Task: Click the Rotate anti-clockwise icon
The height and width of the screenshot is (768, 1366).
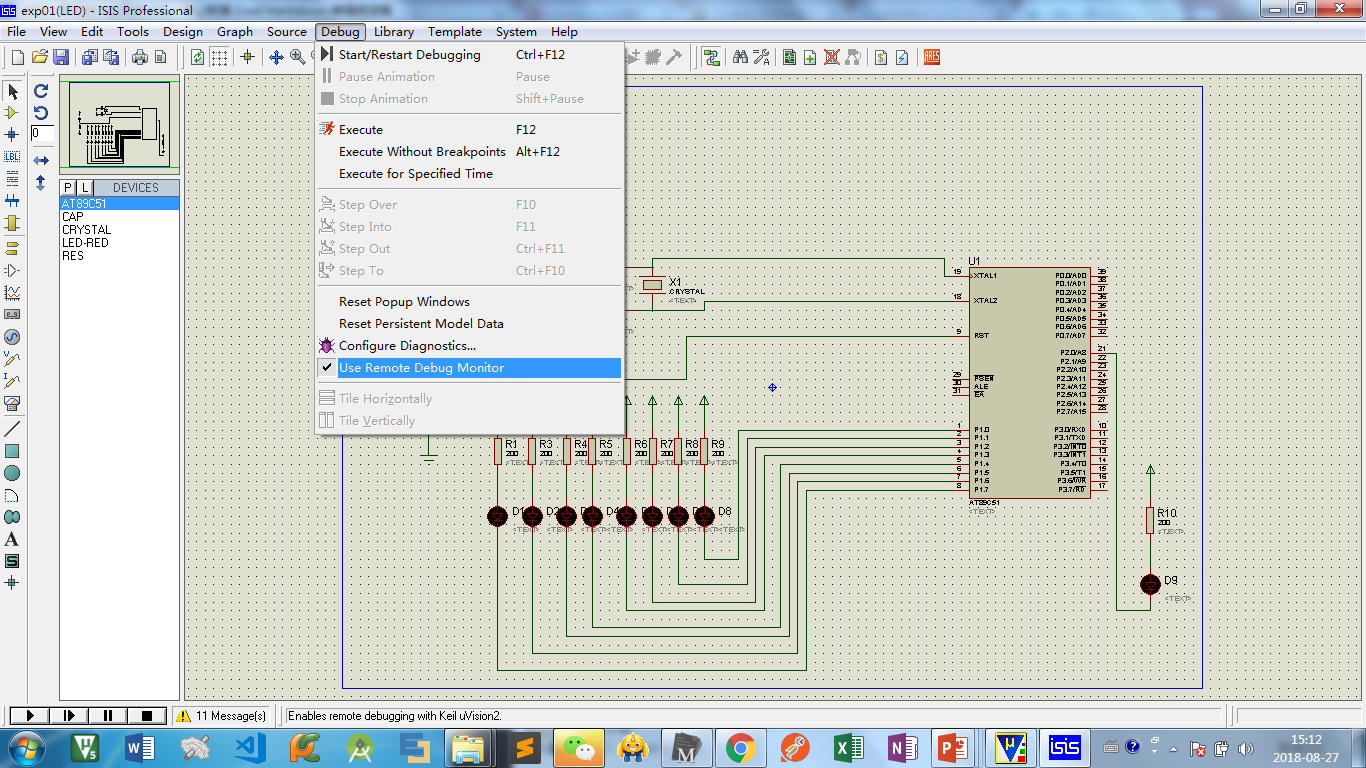Action: (41, 112)
